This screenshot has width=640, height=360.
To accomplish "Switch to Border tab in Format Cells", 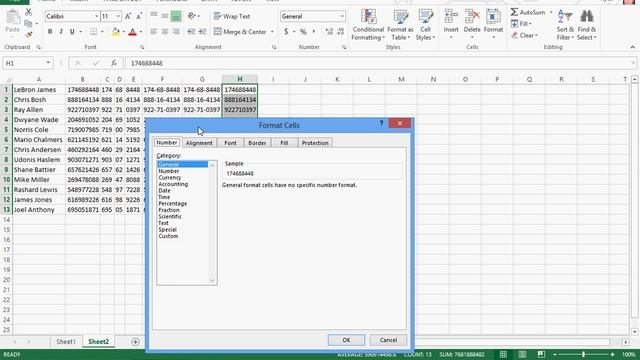I will tap(257, 143).
